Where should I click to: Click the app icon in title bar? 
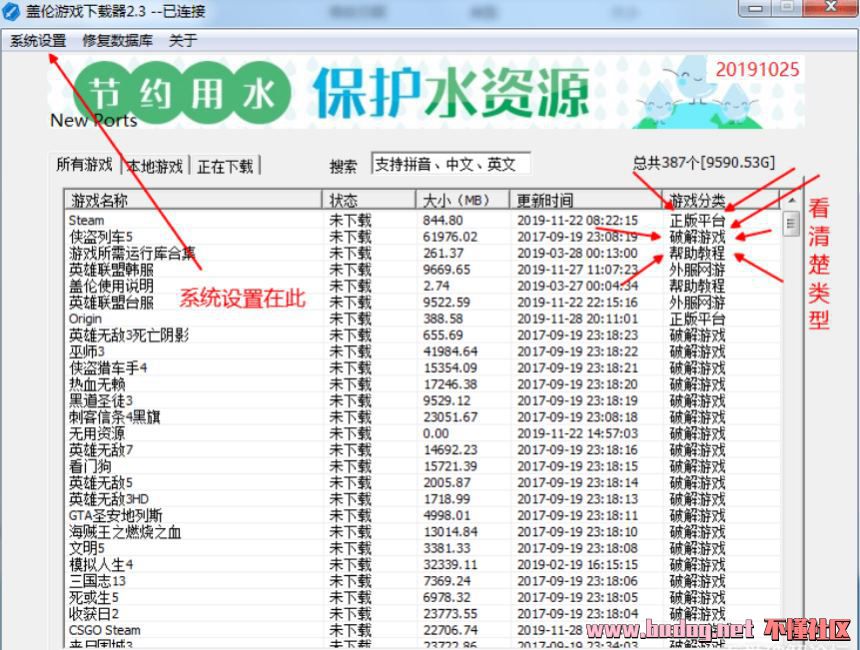[x=12, y=12]
